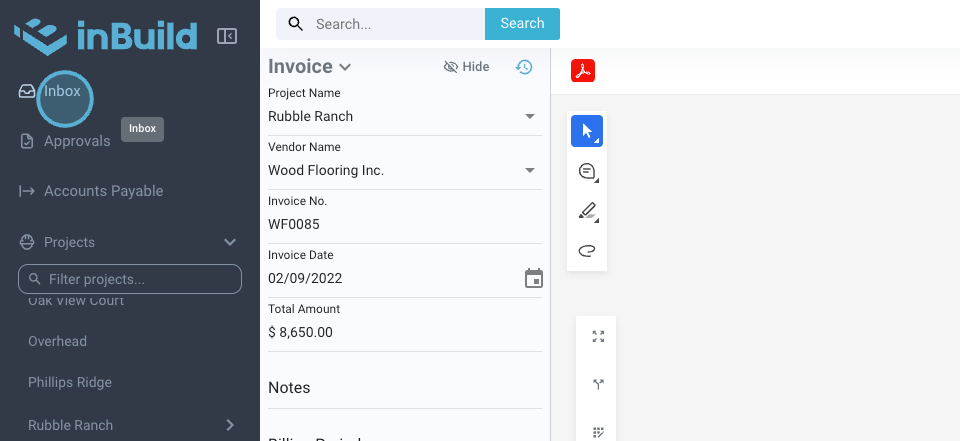The image size is (960, 441).
Task: Click the split arrows icon in viewer toolbar
Action: (x=598, y=384)
